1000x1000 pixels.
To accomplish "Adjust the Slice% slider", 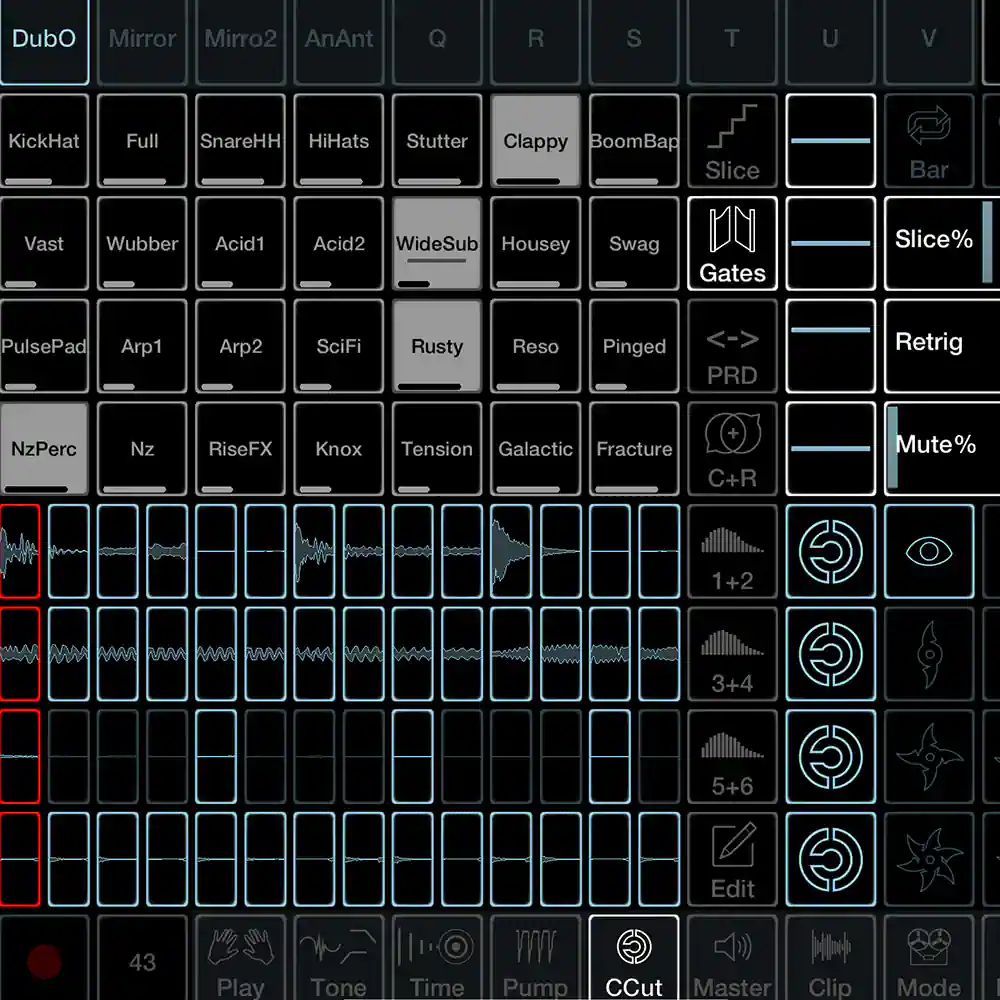I will coord(942,244).
